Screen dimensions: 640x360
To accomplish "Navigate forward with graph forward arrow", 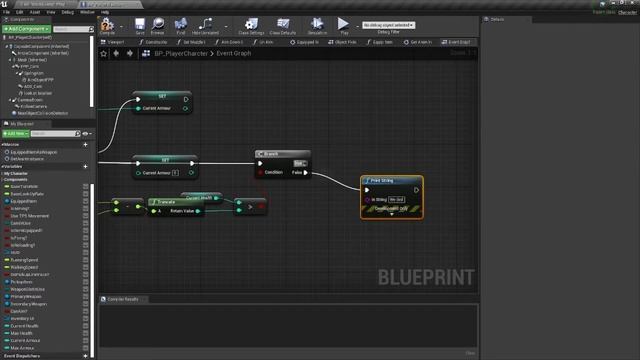I will [130, 53].
